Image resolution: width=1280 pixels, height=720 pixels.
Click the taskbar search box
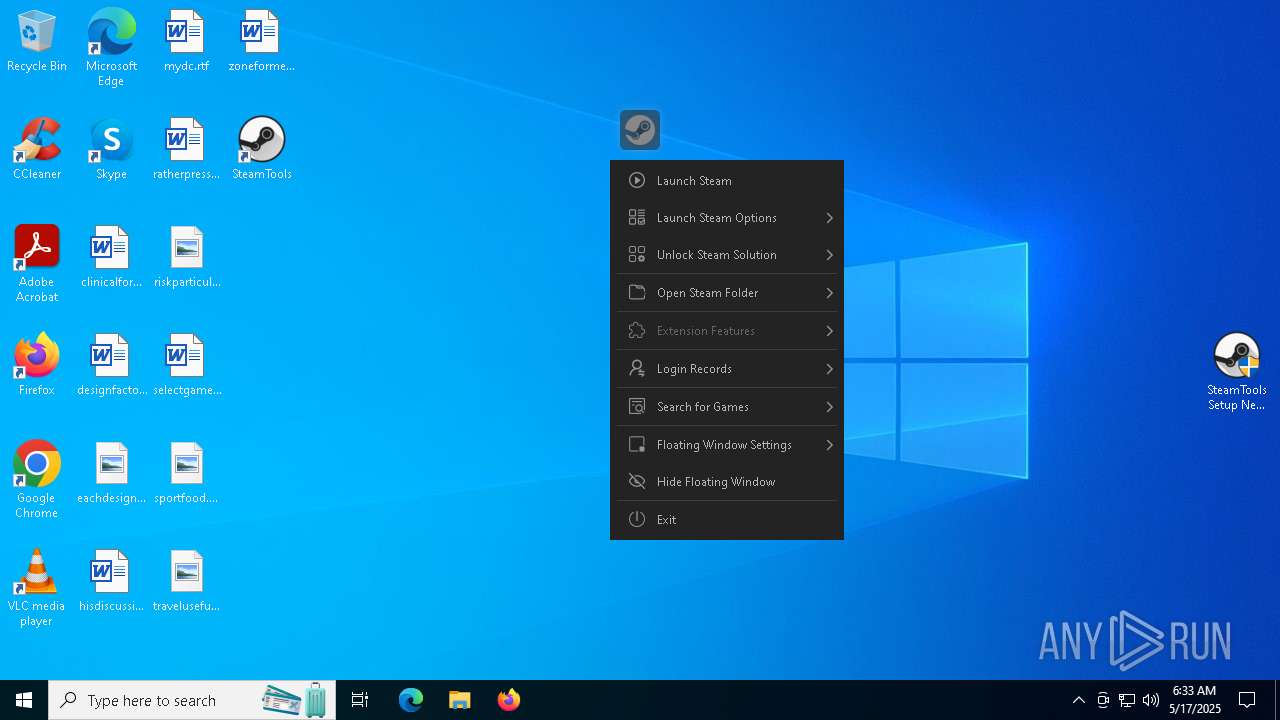192,700
